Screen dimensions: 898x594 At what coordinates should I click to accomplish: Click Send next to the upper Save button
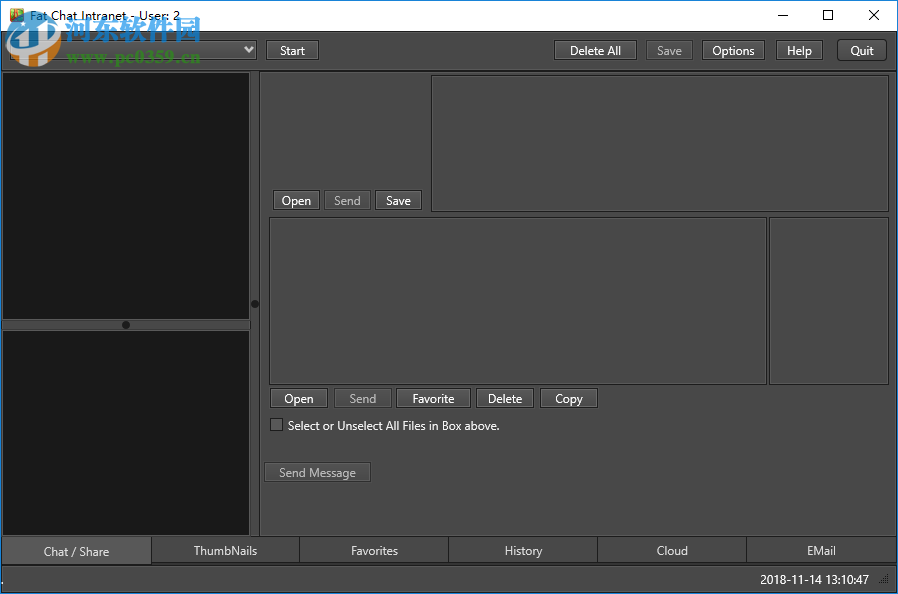[347, 200]
